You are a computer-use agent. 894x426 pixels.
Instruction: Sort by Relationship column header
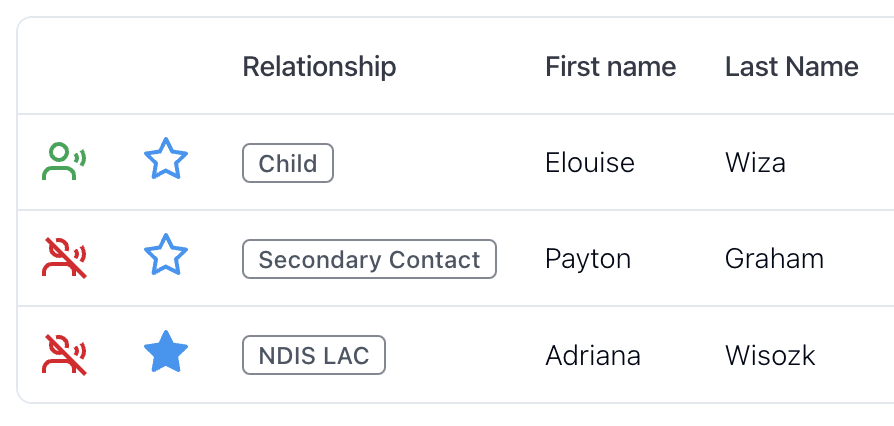click(319, 67)
